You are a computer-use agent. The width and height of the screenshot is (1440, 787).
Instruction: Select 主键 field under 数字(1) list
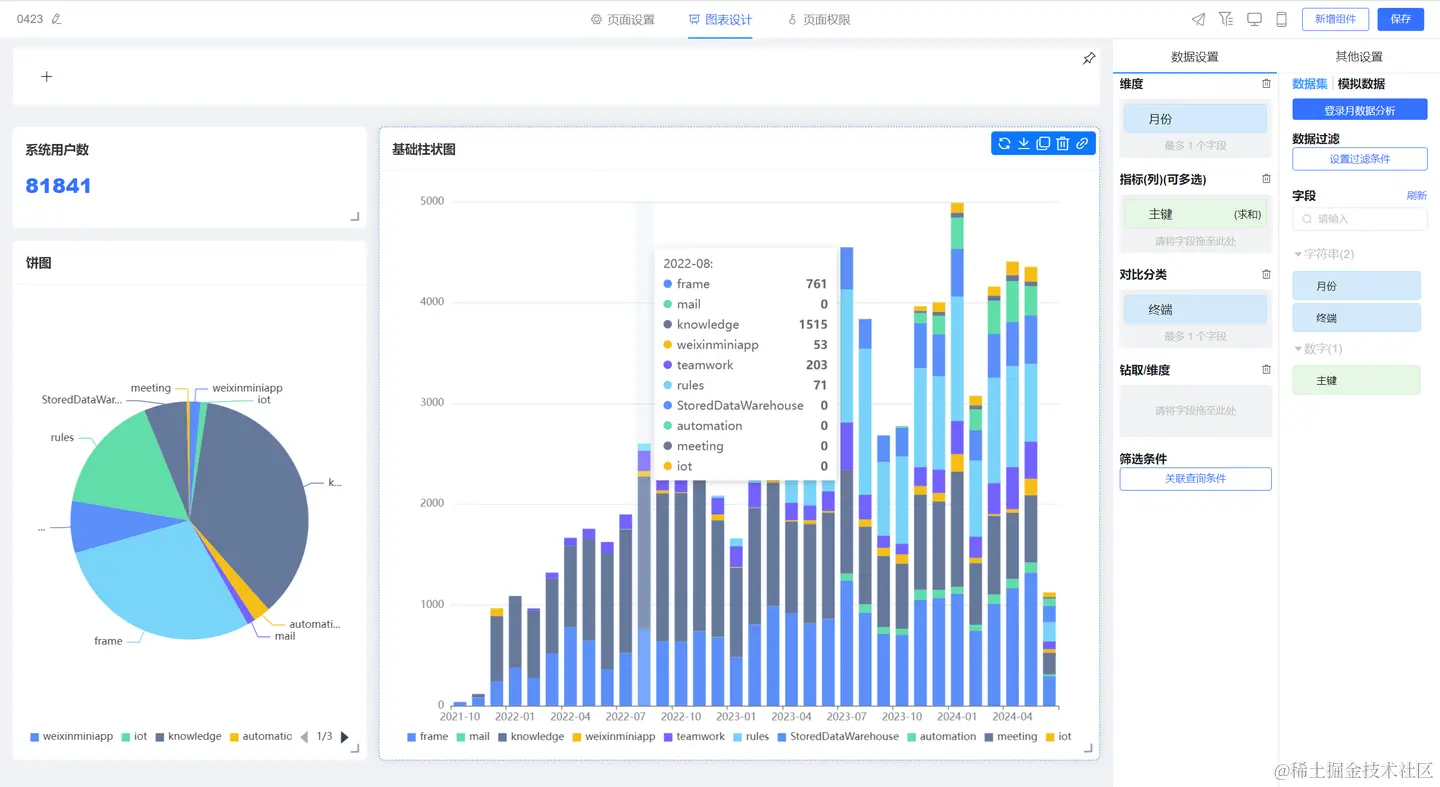pyautogui.click(x=1356, y=381)
